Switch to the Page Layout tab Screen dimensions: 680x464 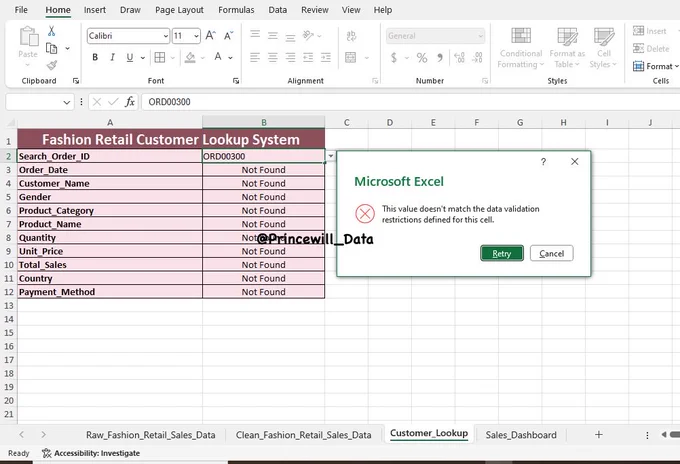179,10
